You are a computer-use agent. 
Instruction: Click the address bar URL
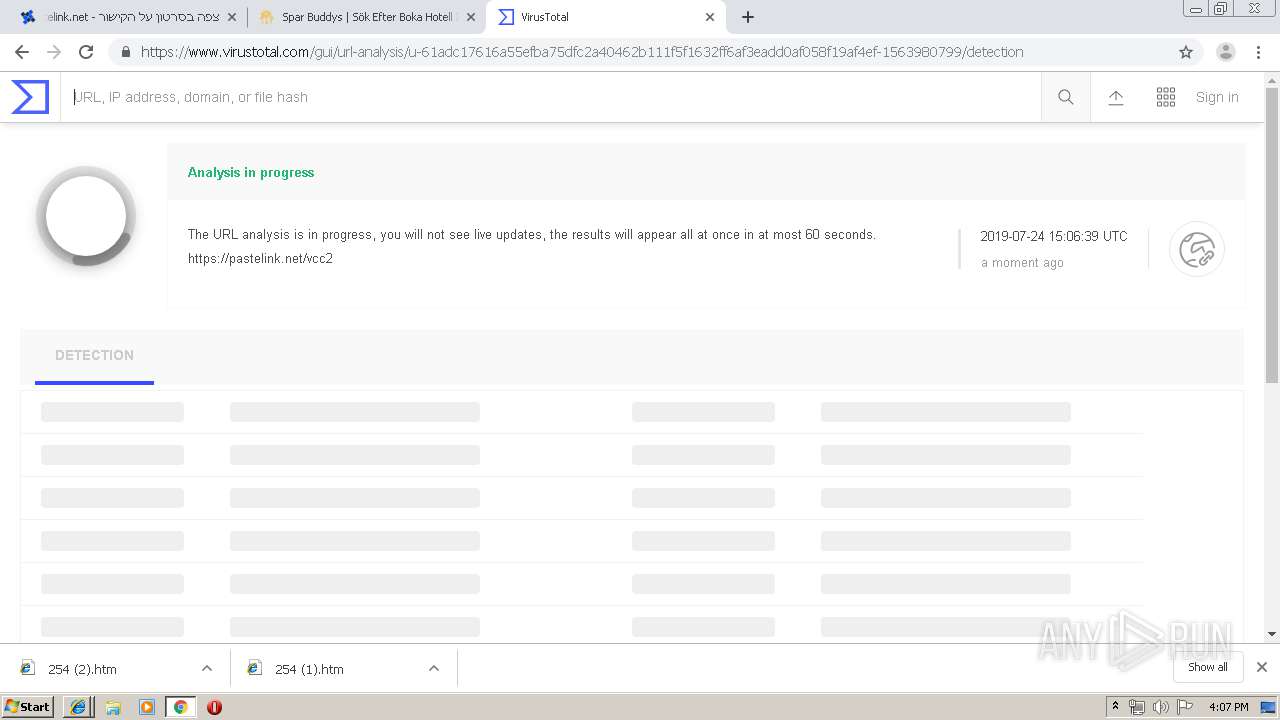point(582,52)
